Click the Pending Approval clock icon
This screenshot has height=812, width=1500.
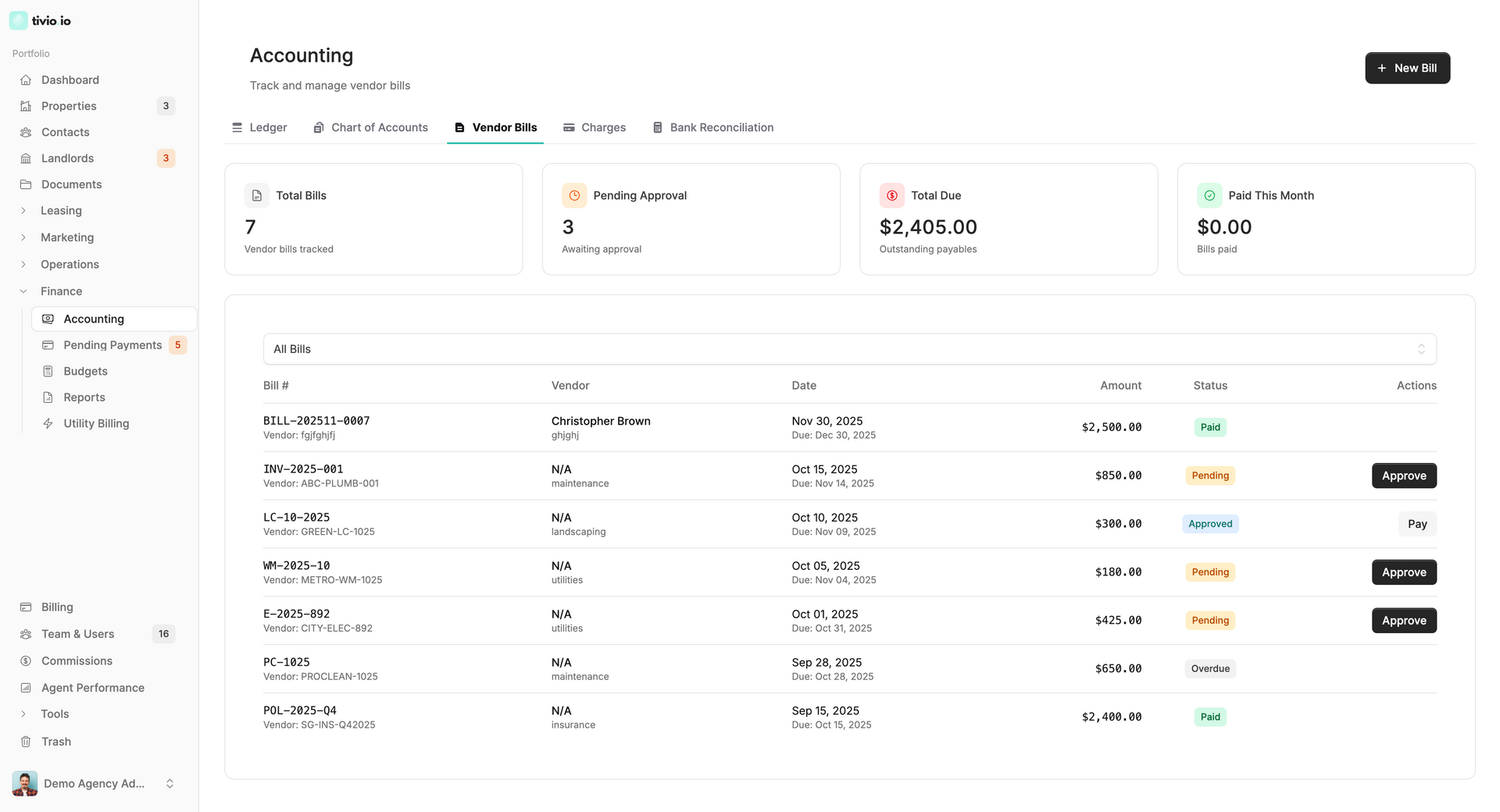(574, 195)
